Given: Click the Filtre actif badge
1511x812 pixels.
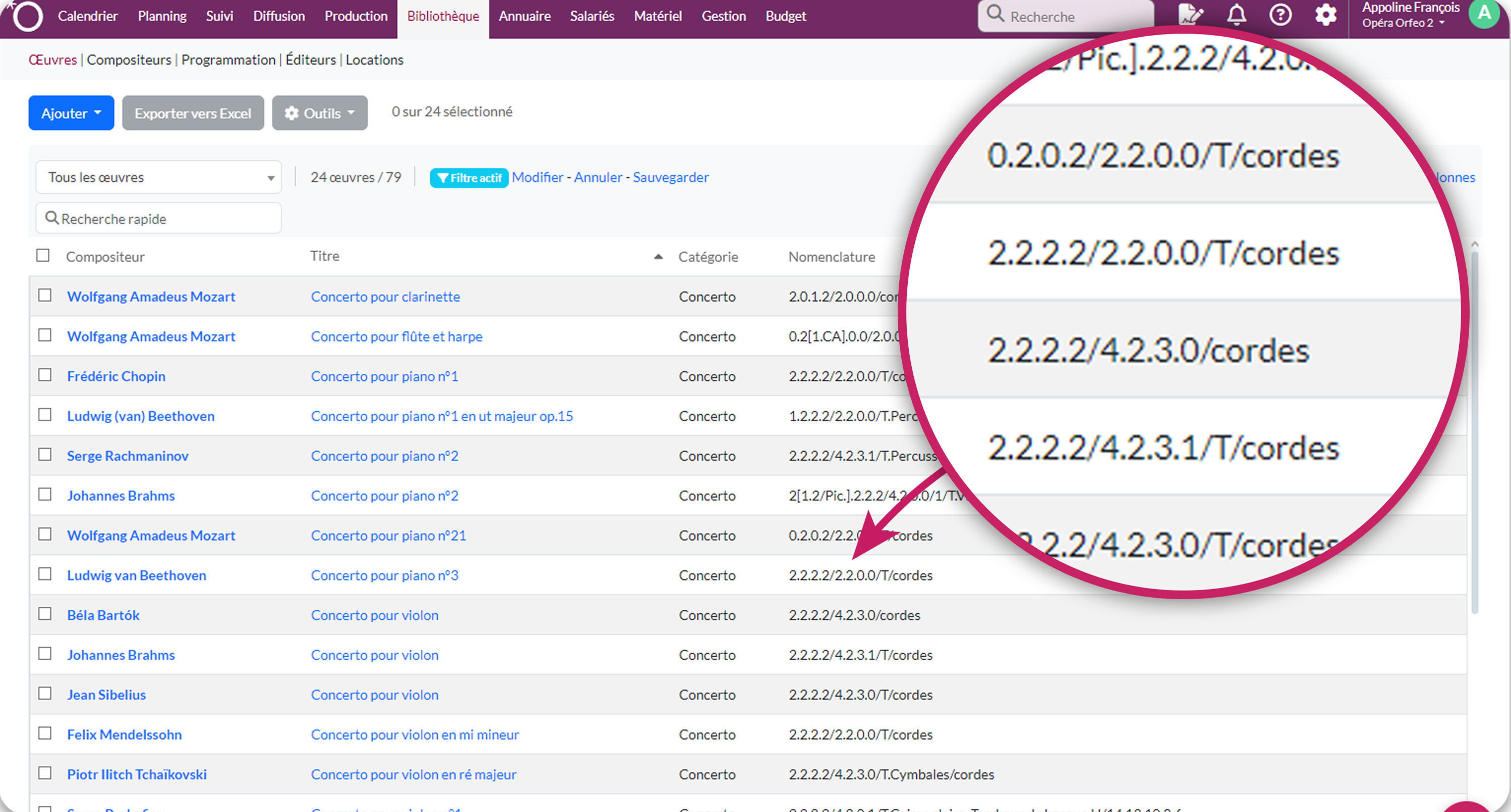Looking at the screenshot, I should click(469, 178).
